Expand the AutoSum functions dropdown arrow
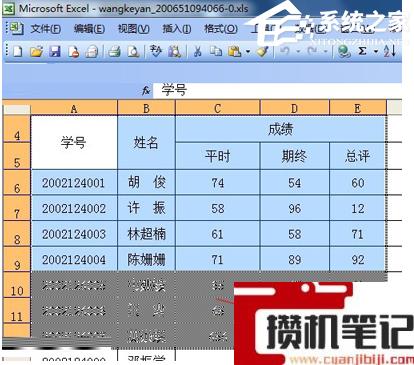 pos(376,52)
